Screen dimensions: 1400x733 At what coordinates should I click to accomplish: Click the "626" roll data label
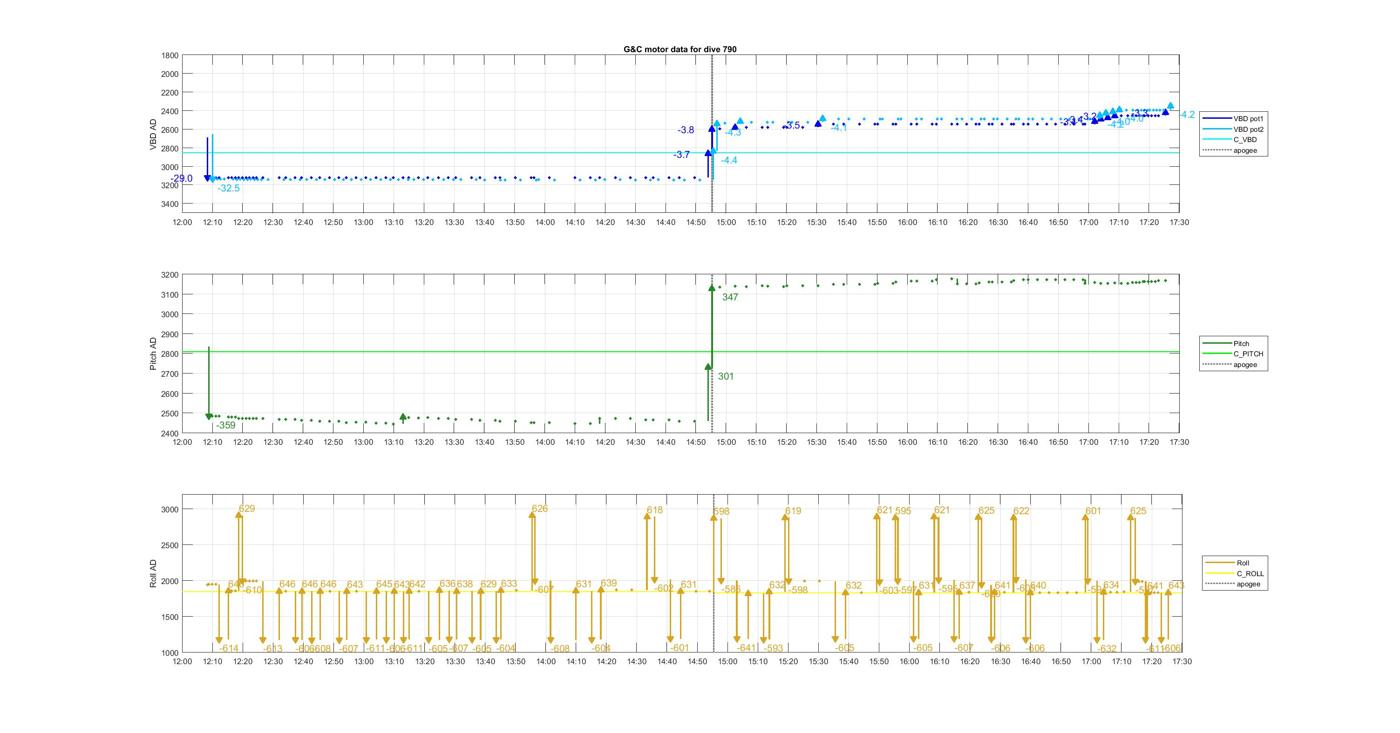point(540,509)
